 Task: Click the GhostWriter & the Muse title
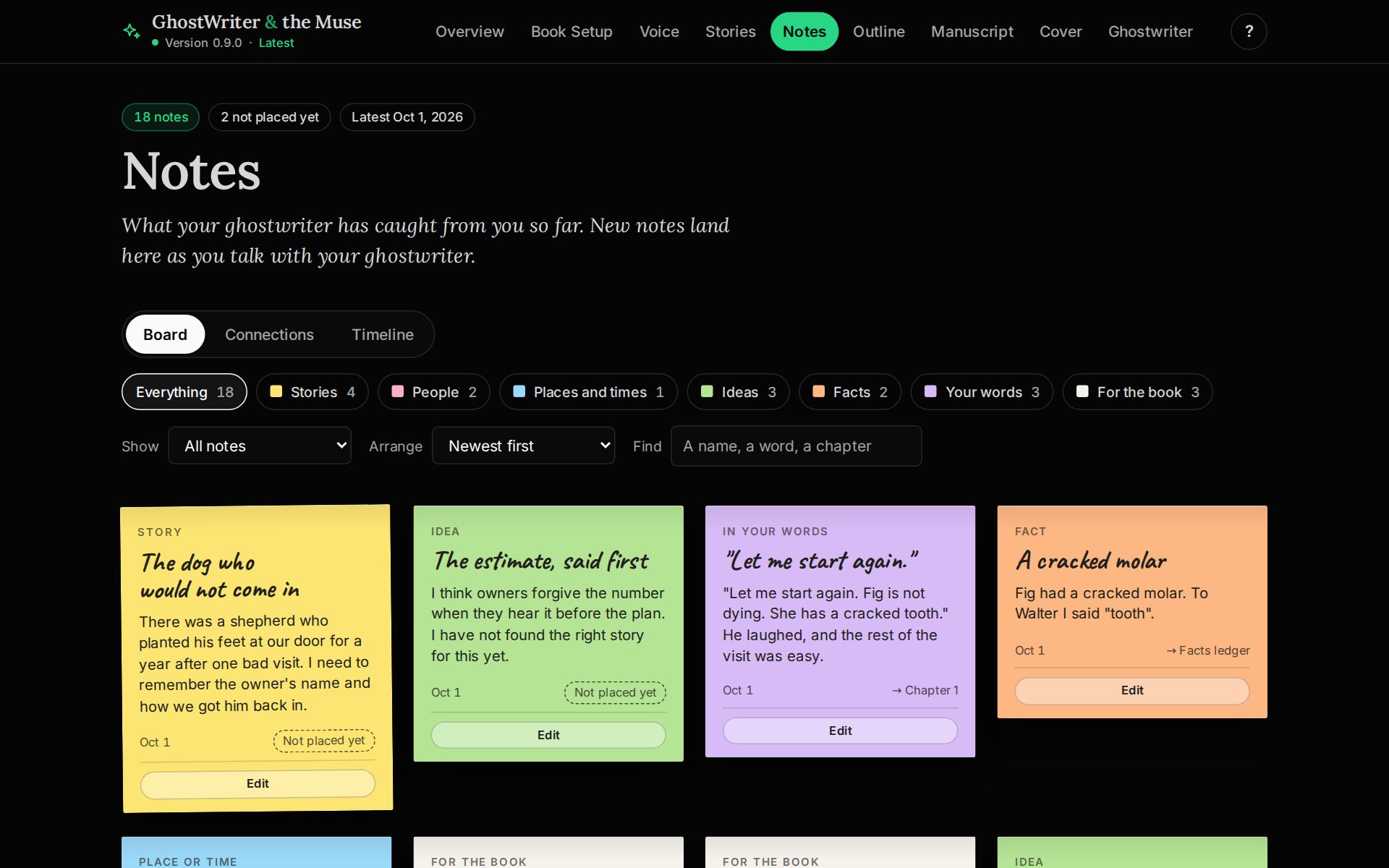(x=256, y=22)
